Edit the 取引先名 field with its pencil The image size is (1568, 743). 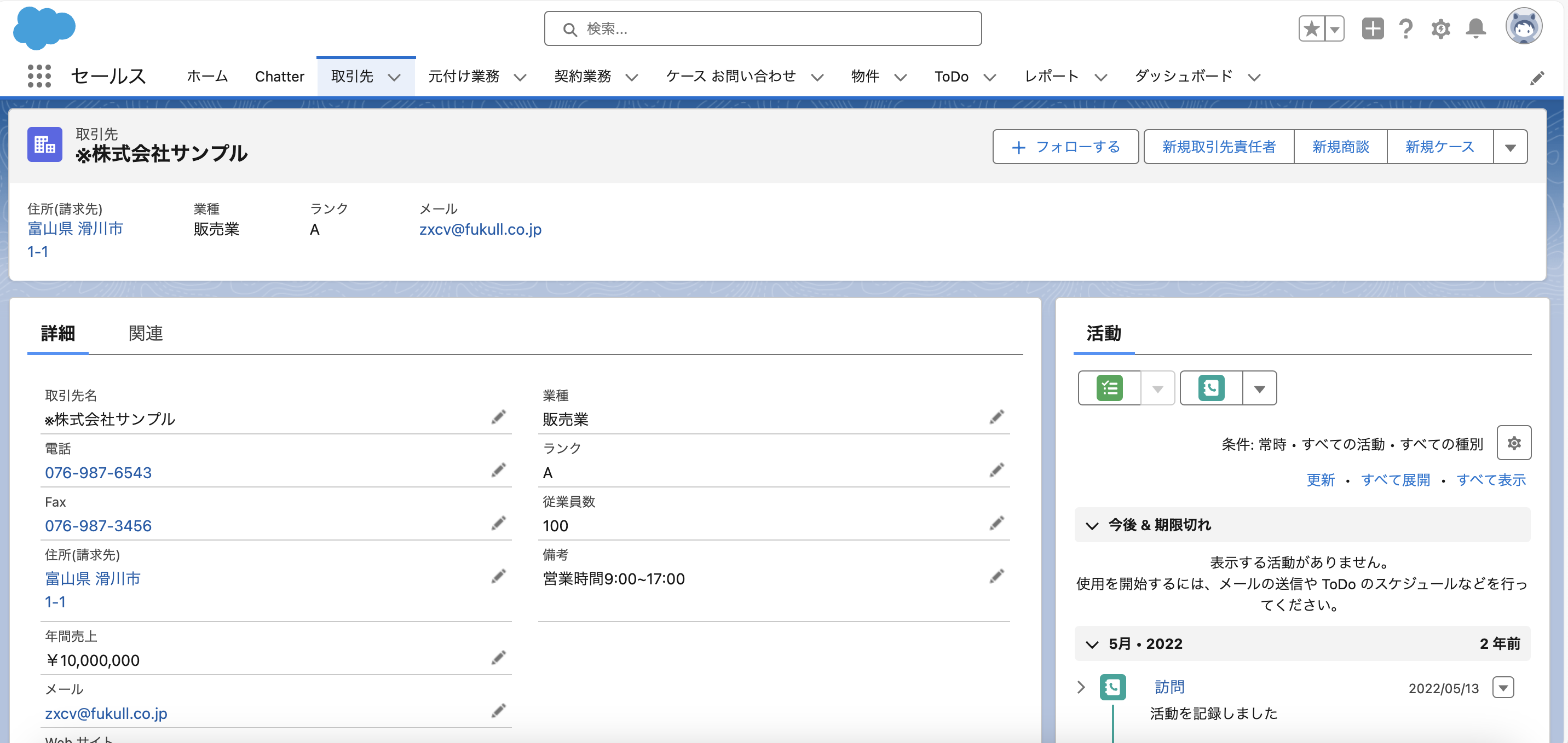point(499,417)
